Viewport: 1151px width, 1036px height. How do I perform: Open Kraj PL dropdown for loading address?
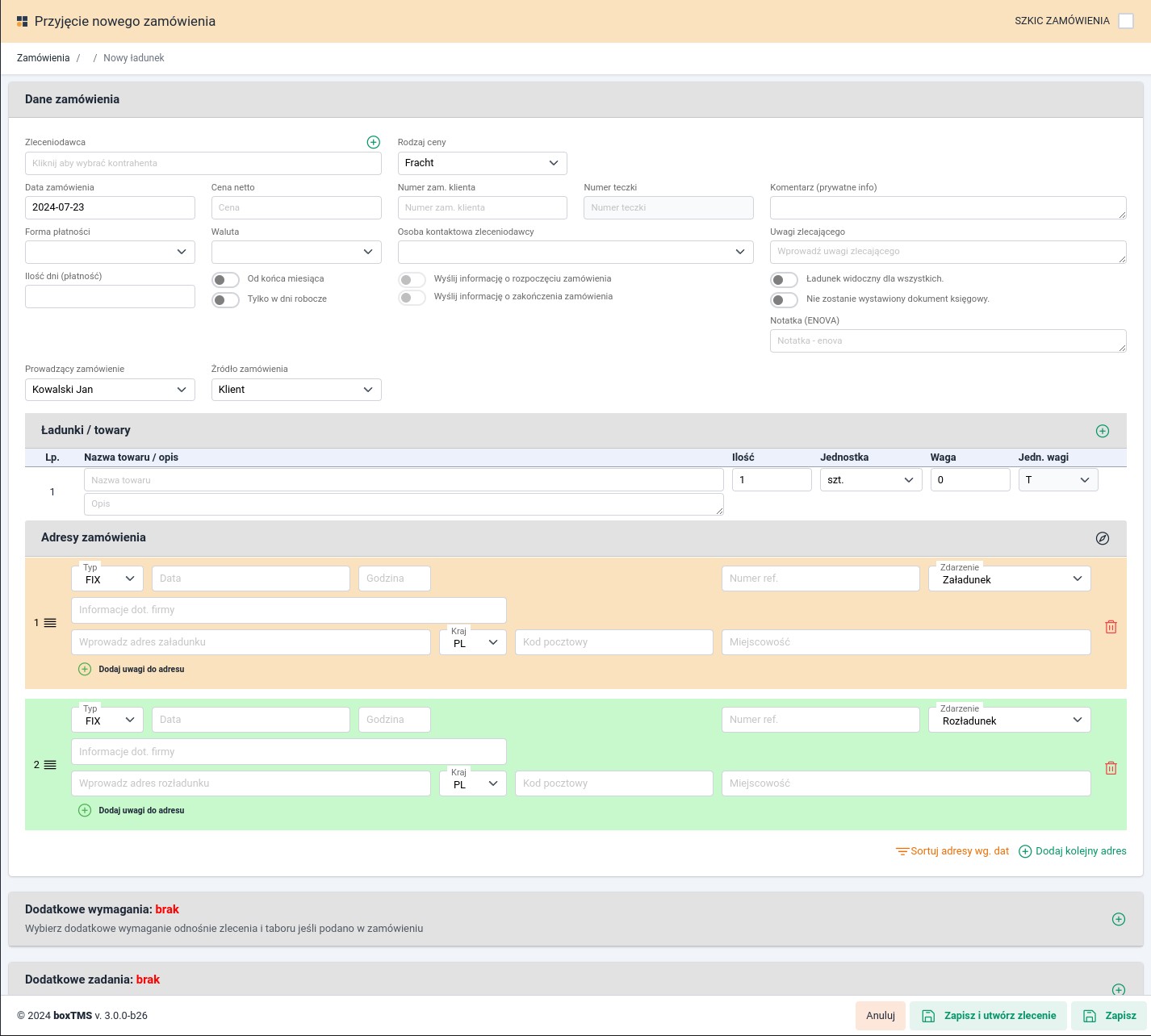click(x=473, y=643)
